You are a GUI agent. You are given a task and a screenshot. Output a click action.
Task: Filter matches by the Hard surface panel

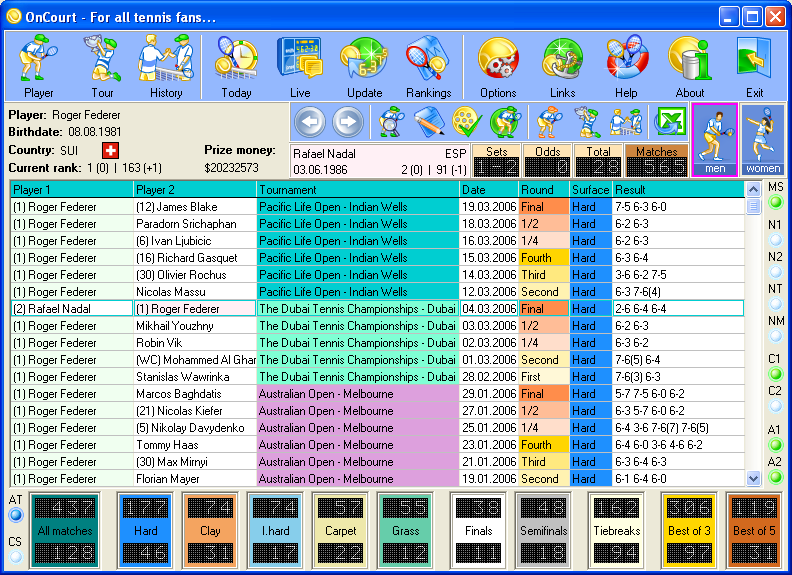(x=145, y=531)
